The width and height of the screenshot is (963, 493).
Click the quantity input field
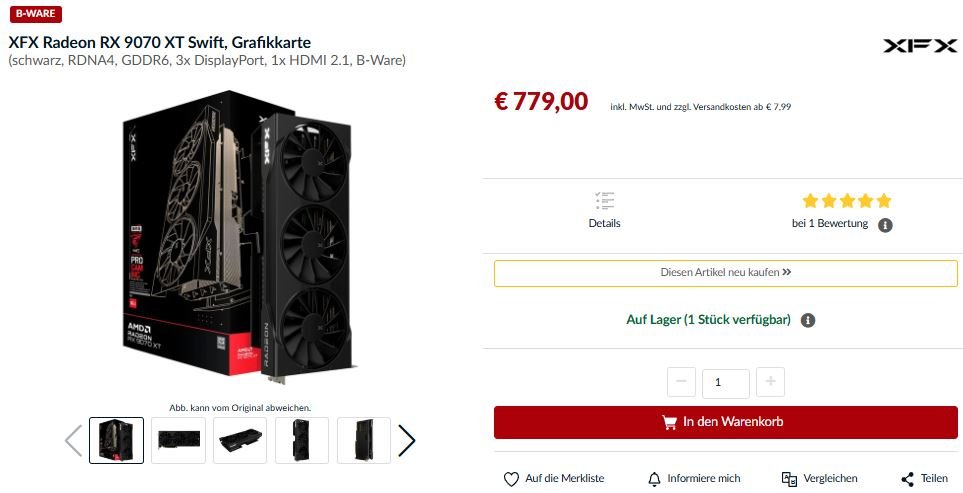point(725,383)
